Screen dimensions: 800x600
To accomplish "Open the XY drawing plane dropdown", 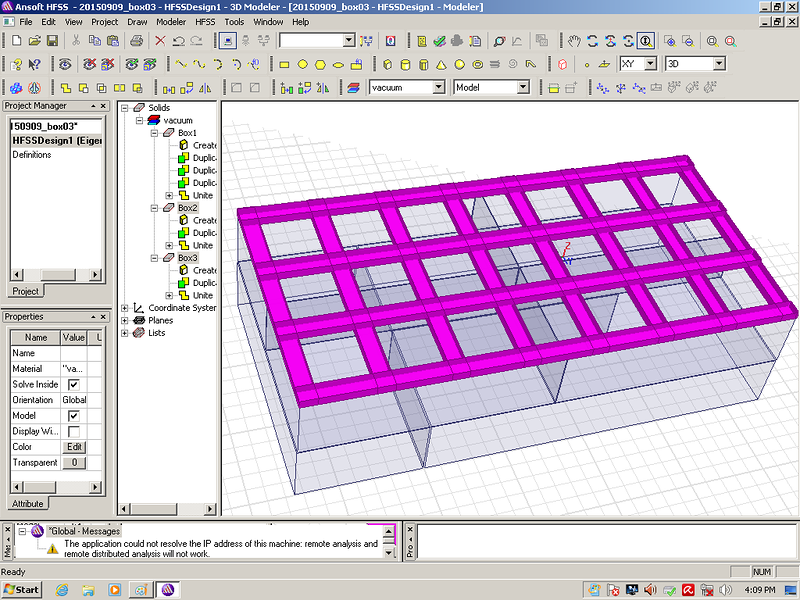I will pyautogui.click(x=650, y=64).
